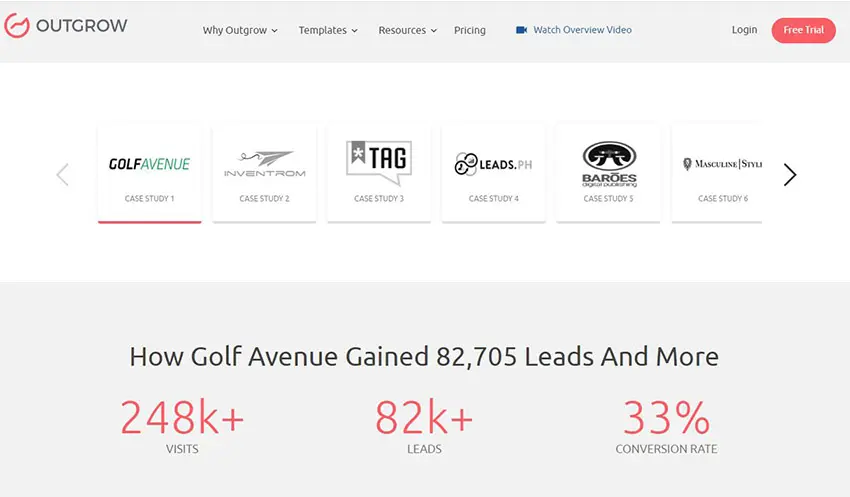Switch to Case Study 5 label

coord(608,198)
